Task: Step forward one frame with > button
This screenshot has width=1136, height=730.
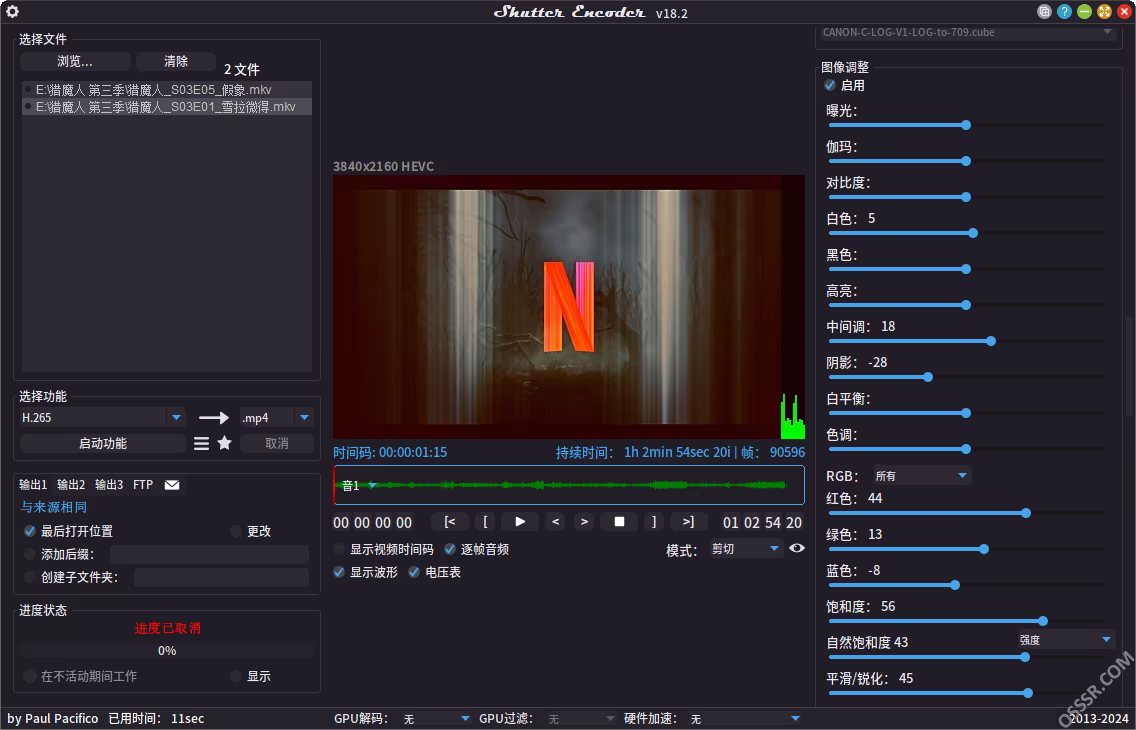Action: [x=584, y=521]
